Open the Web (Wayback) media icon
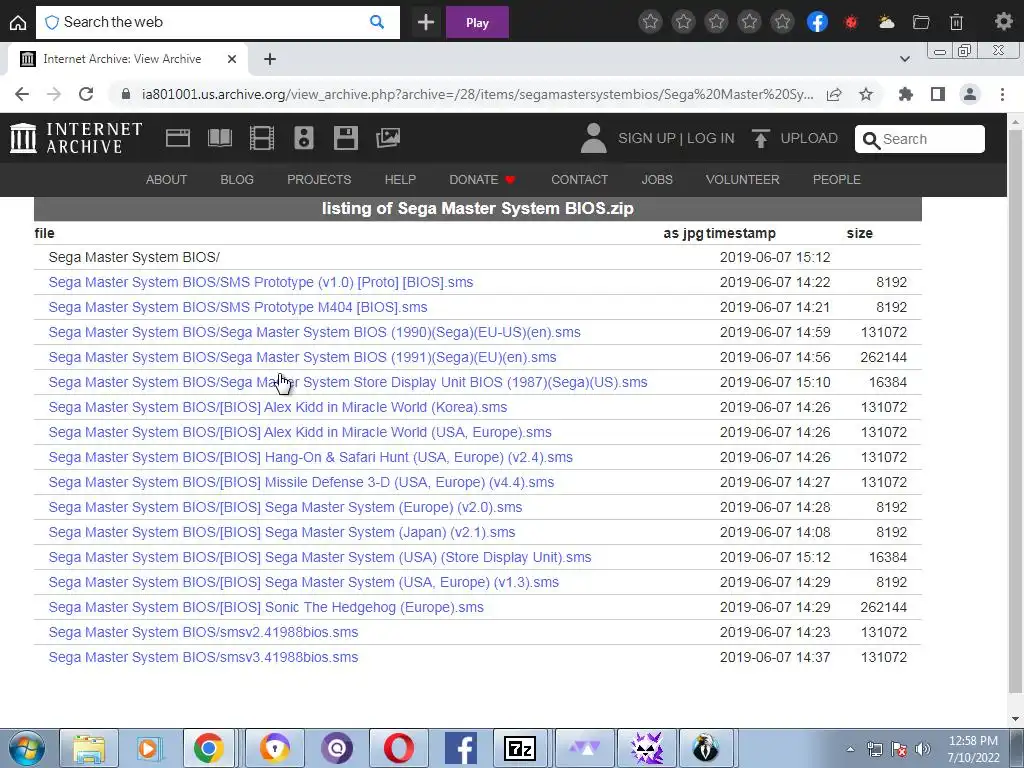 click(x=178, y=138)
